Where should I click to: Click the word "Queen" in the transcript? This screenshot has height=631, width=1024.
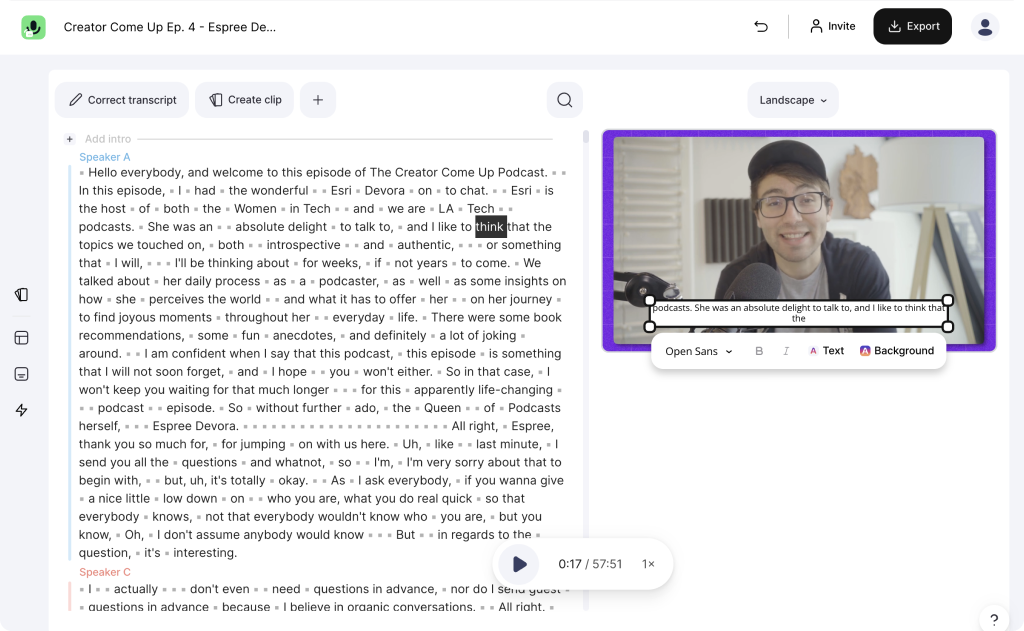point(442,408)
